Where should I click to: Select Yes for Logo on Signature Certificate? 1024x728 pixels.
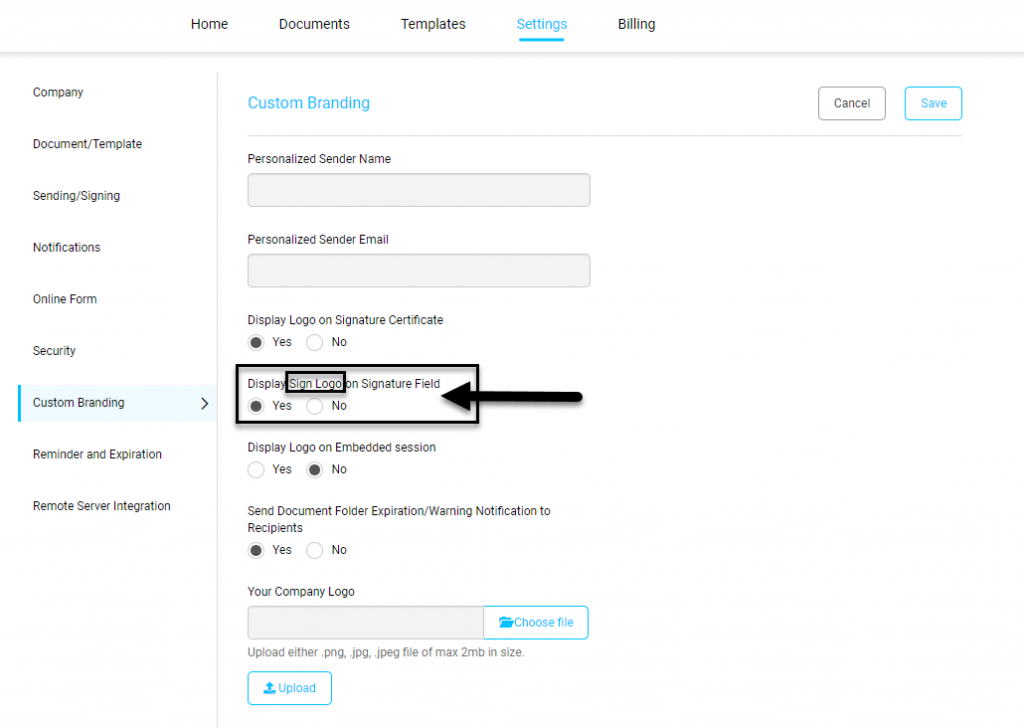click(x=256, y=342)
